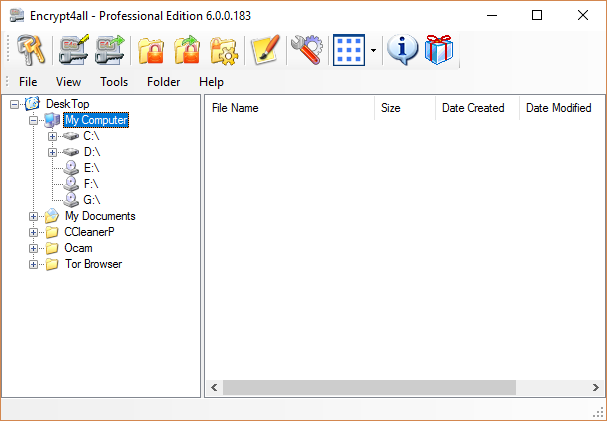
Task: Sort by File Name column header
Action: pyautogui.click(x=290, y=108)
